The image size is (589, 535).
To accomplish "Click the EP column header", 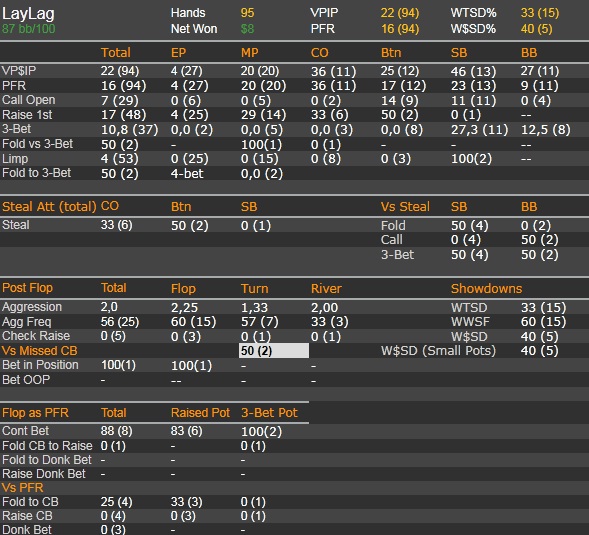I will (x=178, y=53).
